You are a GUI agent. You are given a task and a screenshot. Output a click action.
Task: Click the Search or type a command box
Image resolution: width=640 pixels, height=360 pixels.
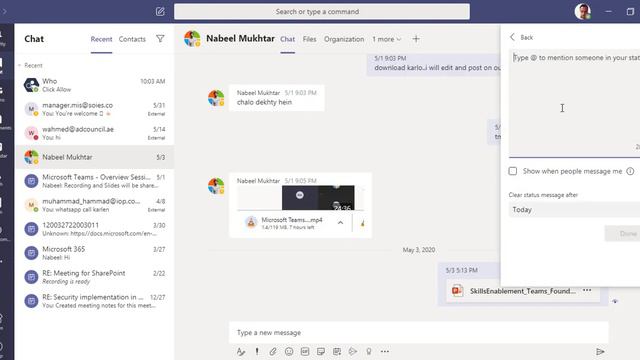[x=322, y=11]
